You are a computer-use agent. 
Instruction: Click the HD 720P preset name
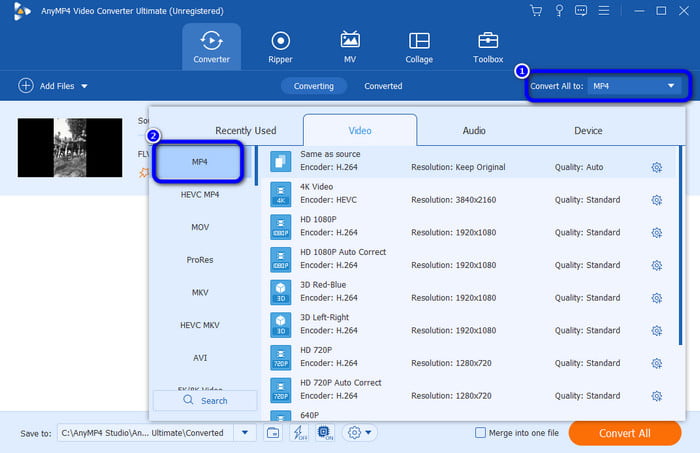click(x=316, y=350)
